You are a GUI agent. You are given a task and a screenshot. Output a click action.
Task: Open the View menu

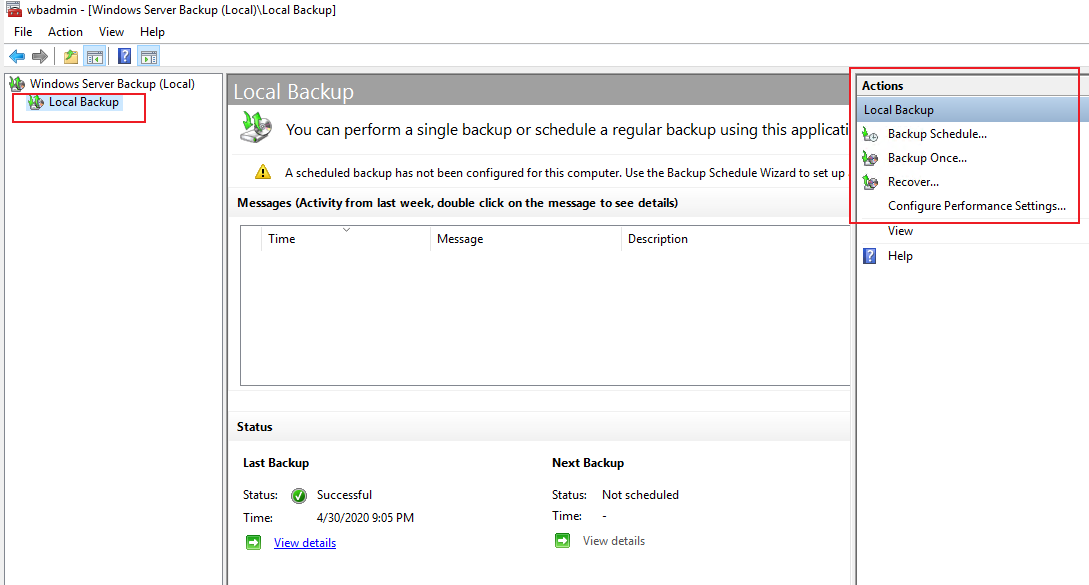[x=111, y=32]
